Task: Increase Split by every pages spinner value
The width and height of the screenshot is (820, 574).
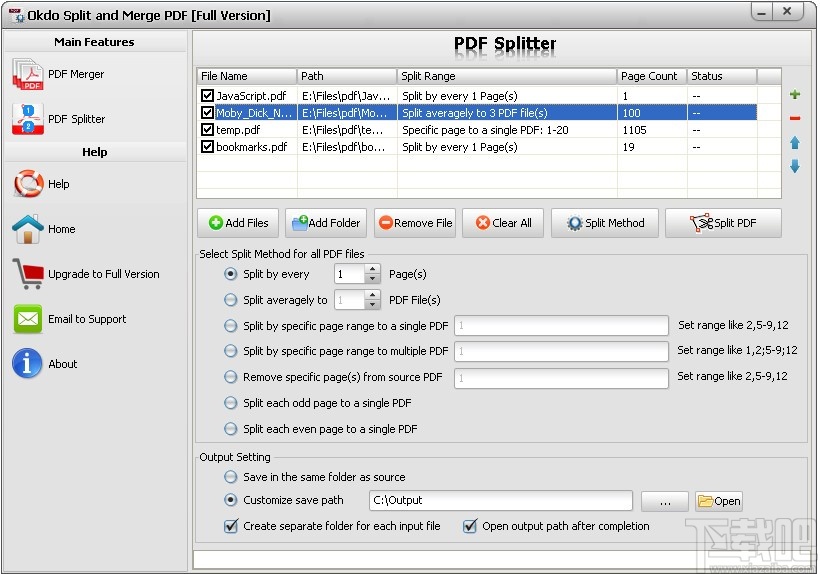Action: tap(372, 269)
